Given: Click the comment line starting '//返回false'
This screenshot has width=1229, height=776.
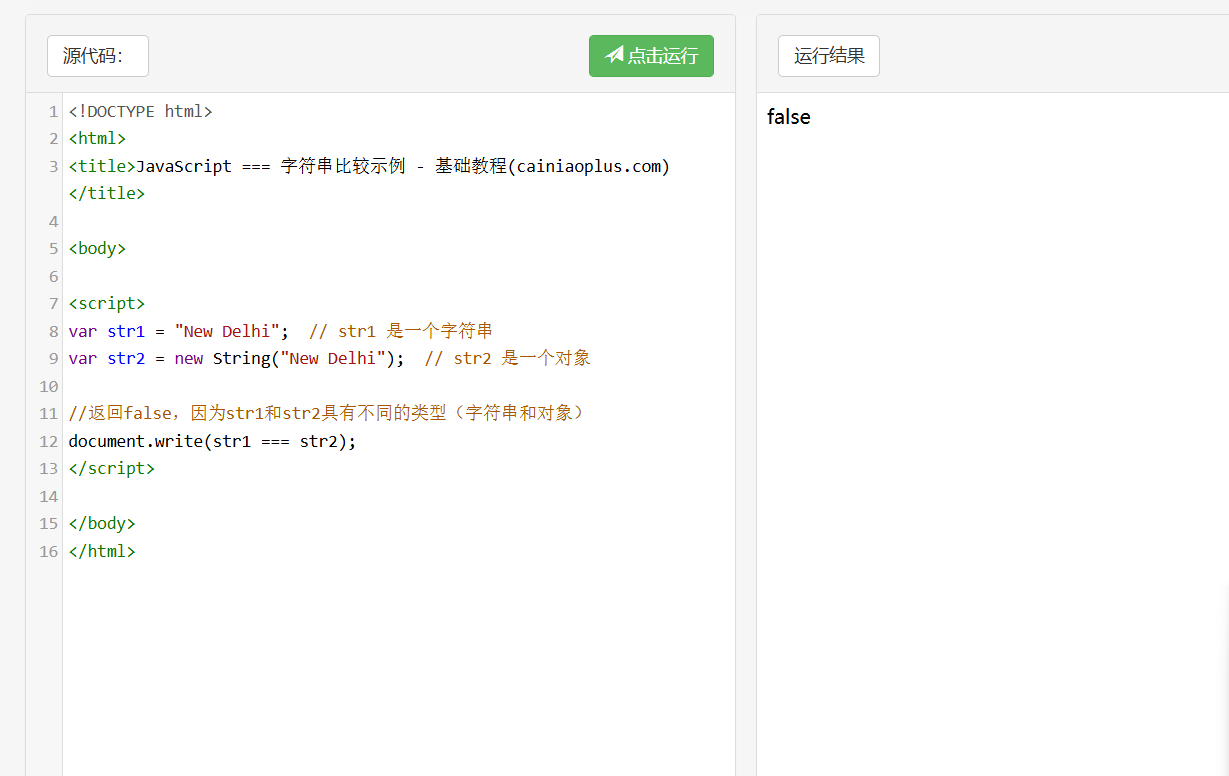Looking at the screenshot, I should [x=327, y=413].
